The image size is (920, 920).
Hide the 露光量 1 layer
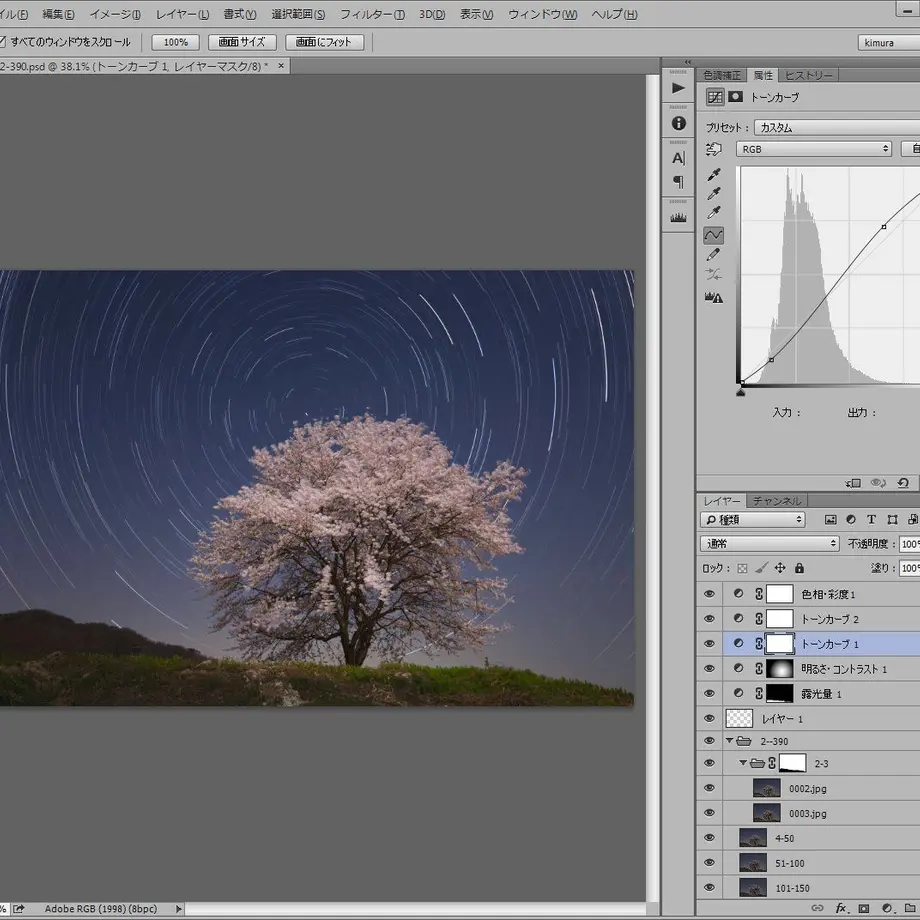click(709, 694)
